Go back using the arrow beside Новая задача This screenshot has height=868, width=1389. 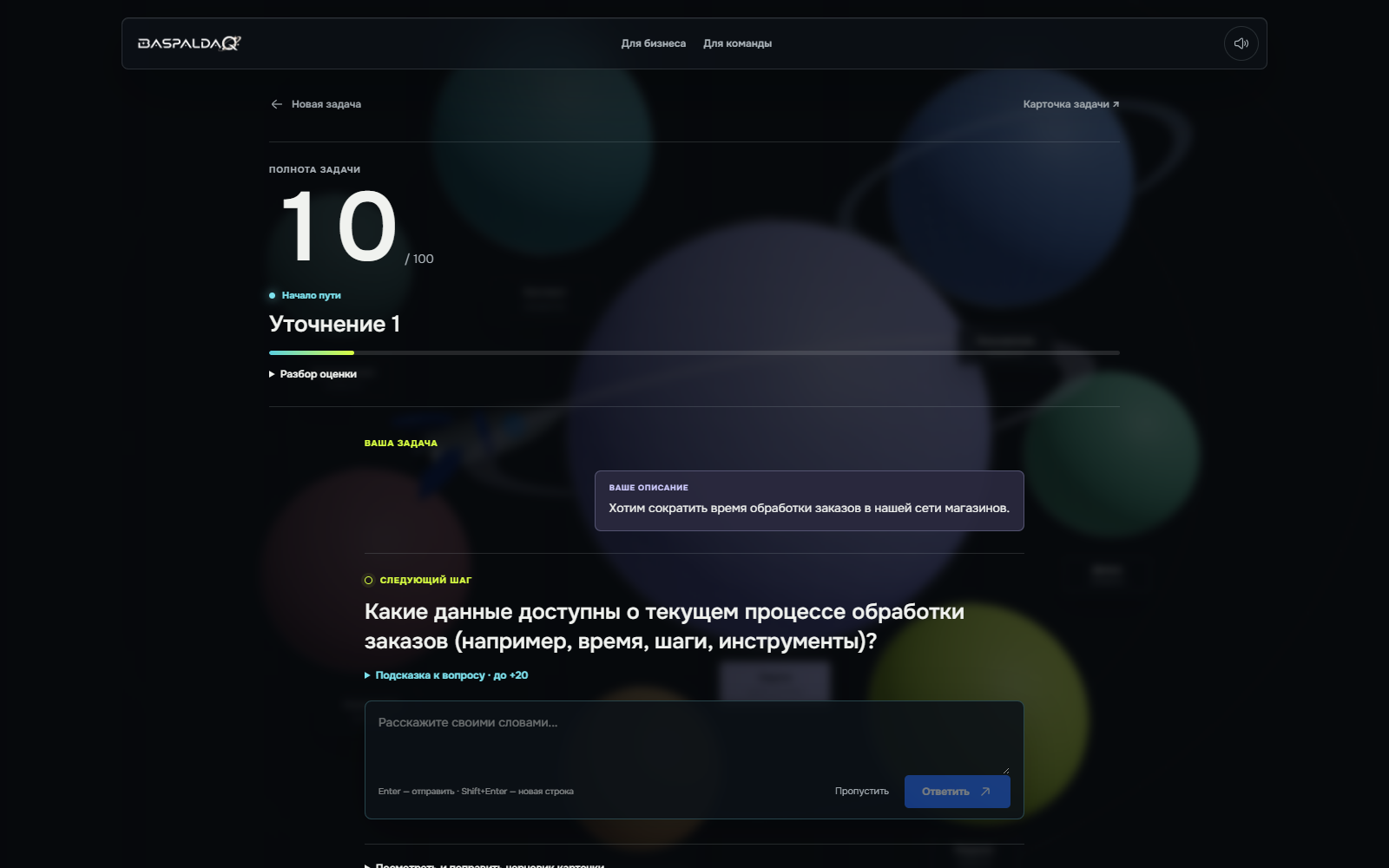point(277,104)
